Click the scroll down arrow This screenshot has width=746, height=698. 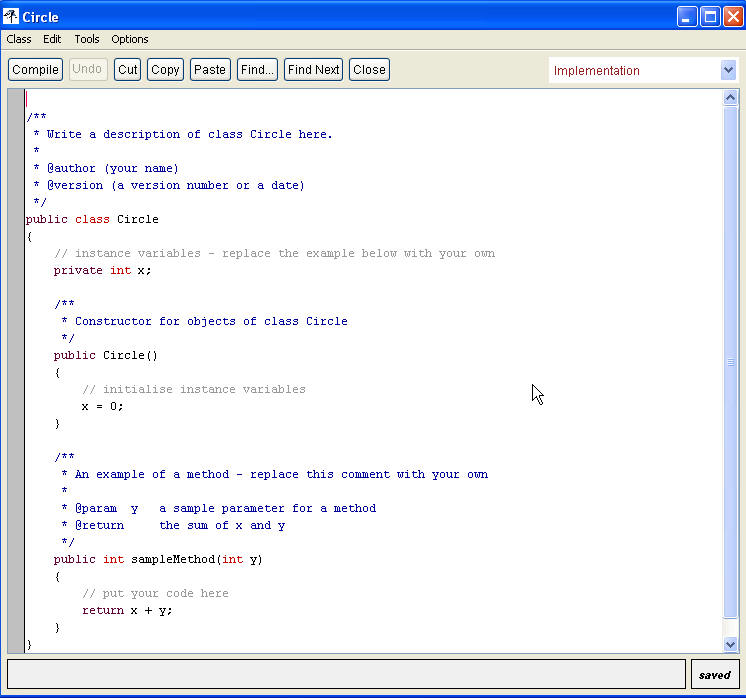click(x=730, y=645)
